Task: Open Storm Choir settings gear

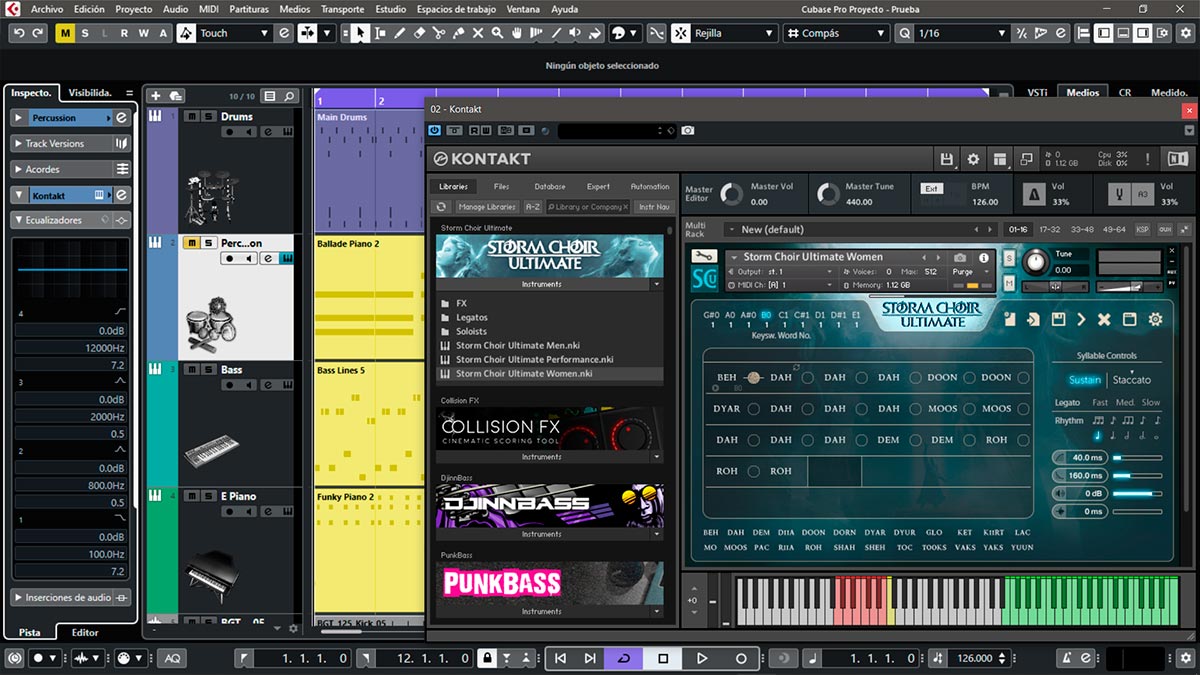Action: click(x=1155, y=319)
